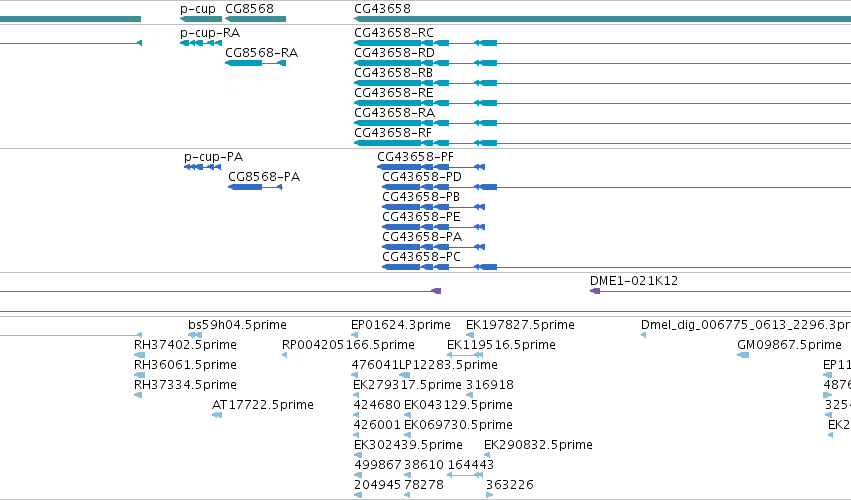Image resolution: width=851 pixels, height=500 pixels.
Task: Click the bs59h04.5prime EST label
Action: [237, 325]
